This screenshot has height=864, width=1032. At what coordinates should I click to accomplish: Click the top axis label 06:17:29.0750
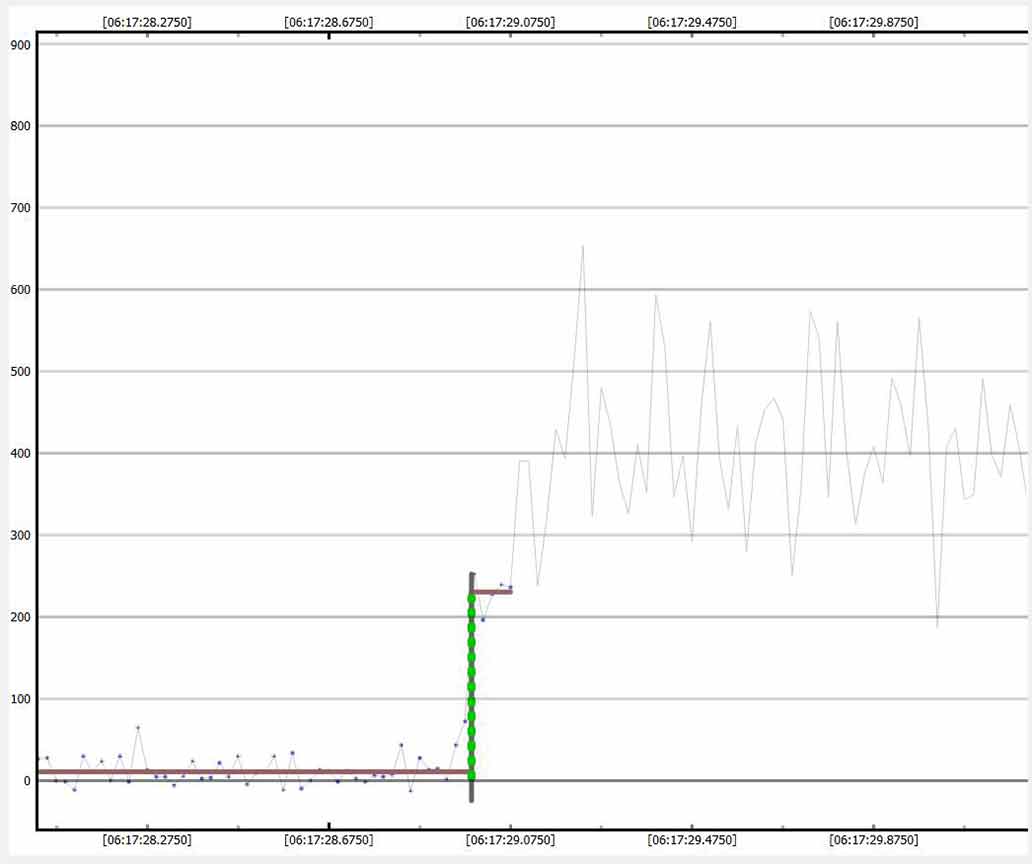(510, 21)
